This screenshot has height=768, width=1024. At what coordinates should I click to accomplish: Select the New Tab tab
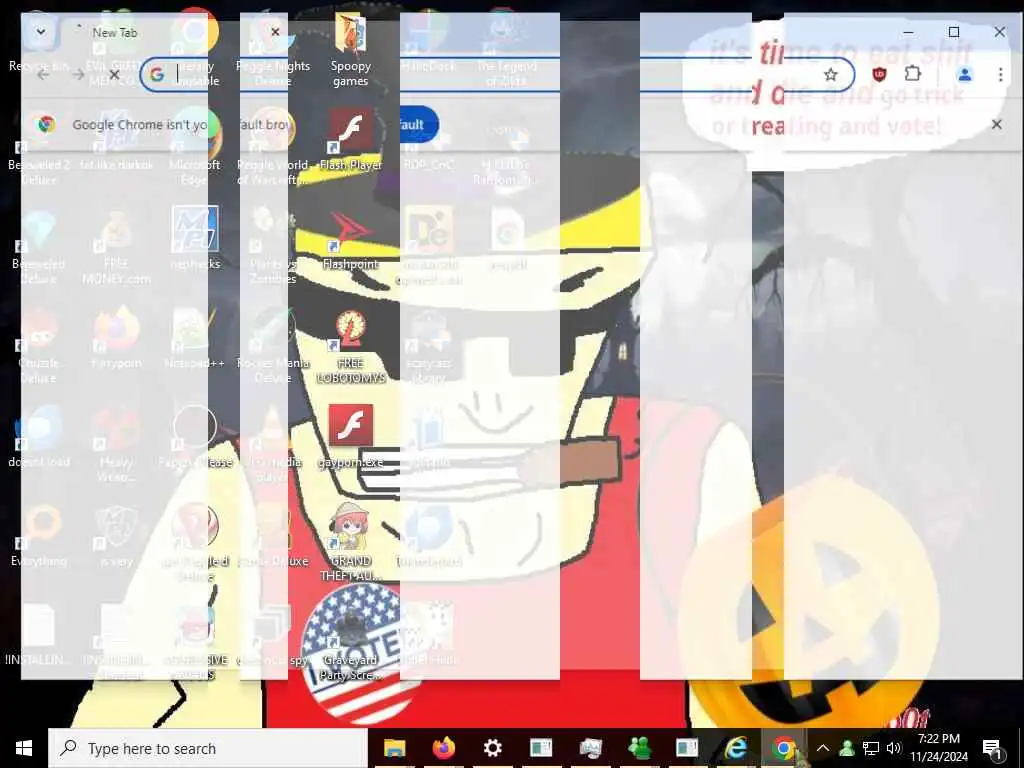176,32
